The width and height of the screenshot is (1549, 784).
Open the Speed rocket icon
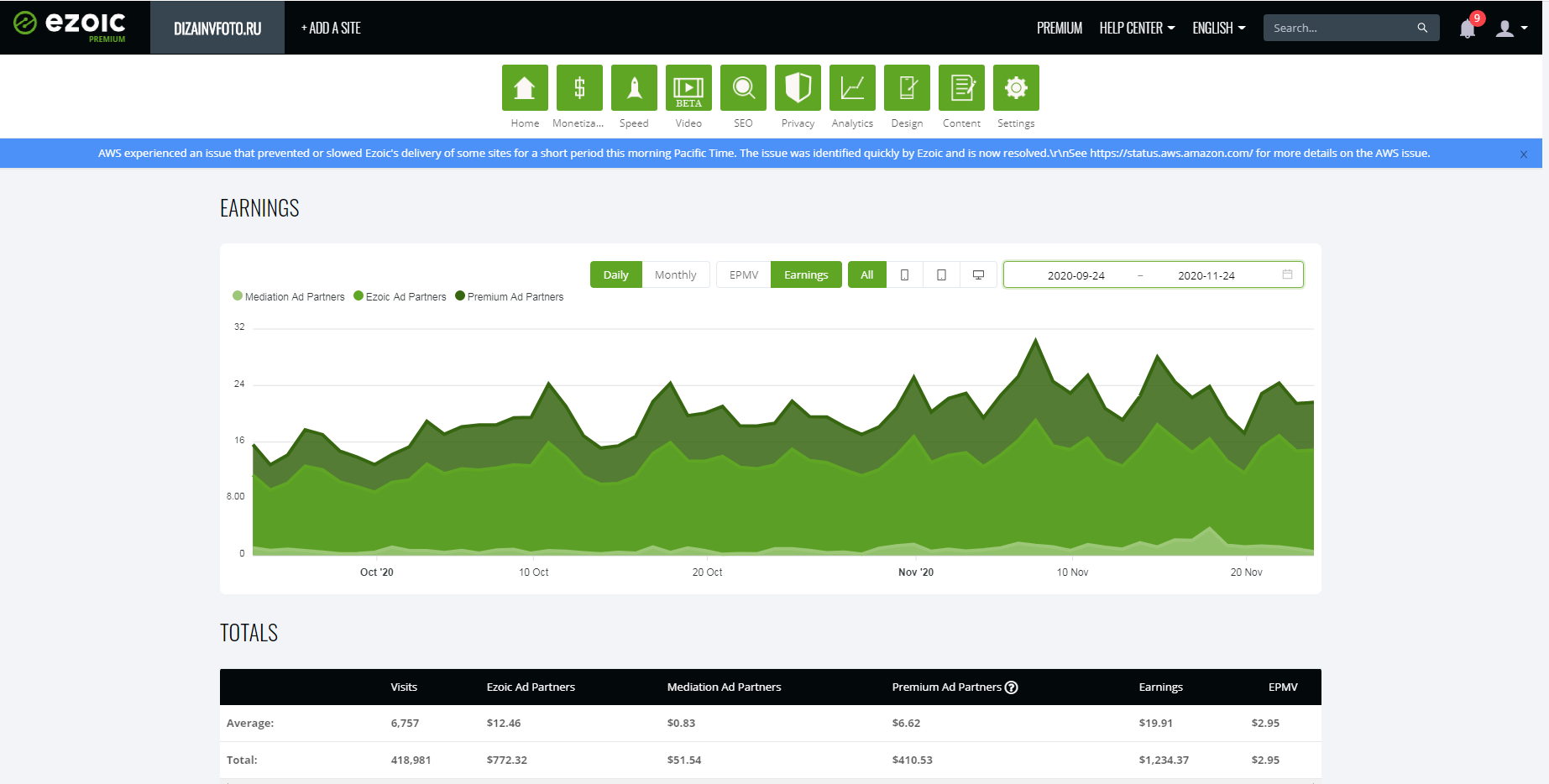coord(634,88)
